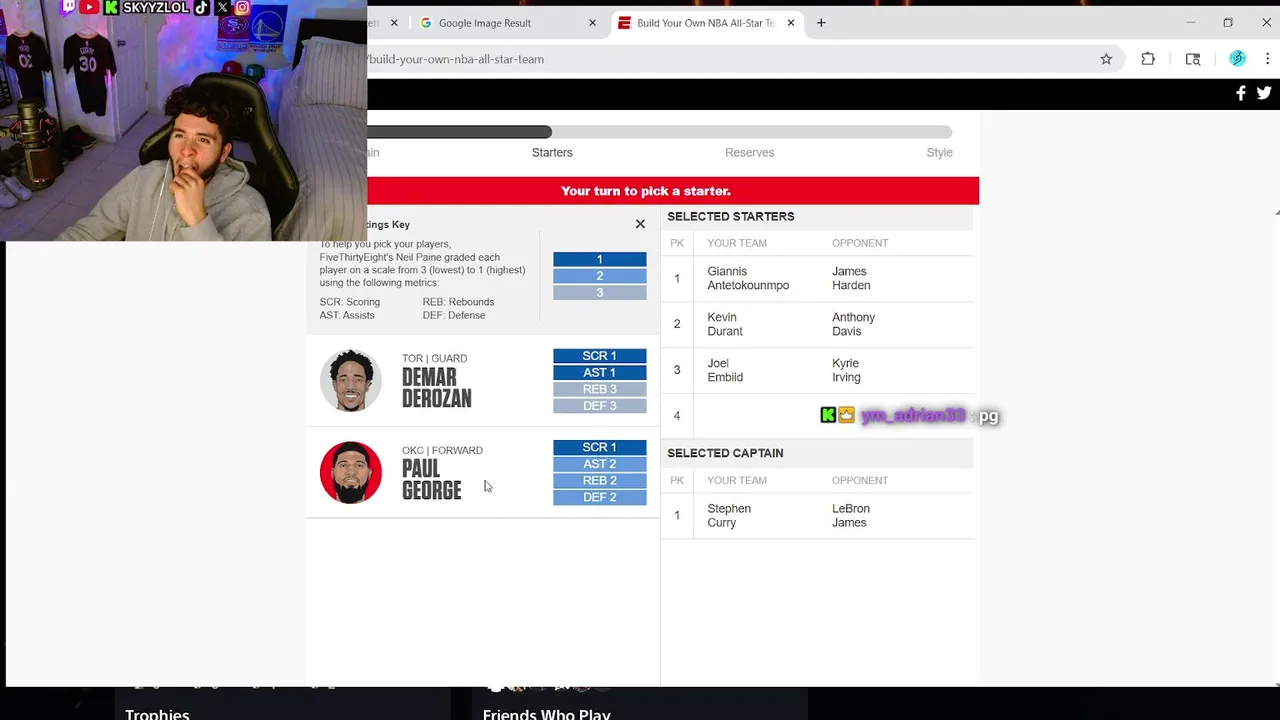Close the Ratings Key panel
Image resolution: width=1280 pixels, height=720 pixels.
pyautogui.click(x=640, y=224)
